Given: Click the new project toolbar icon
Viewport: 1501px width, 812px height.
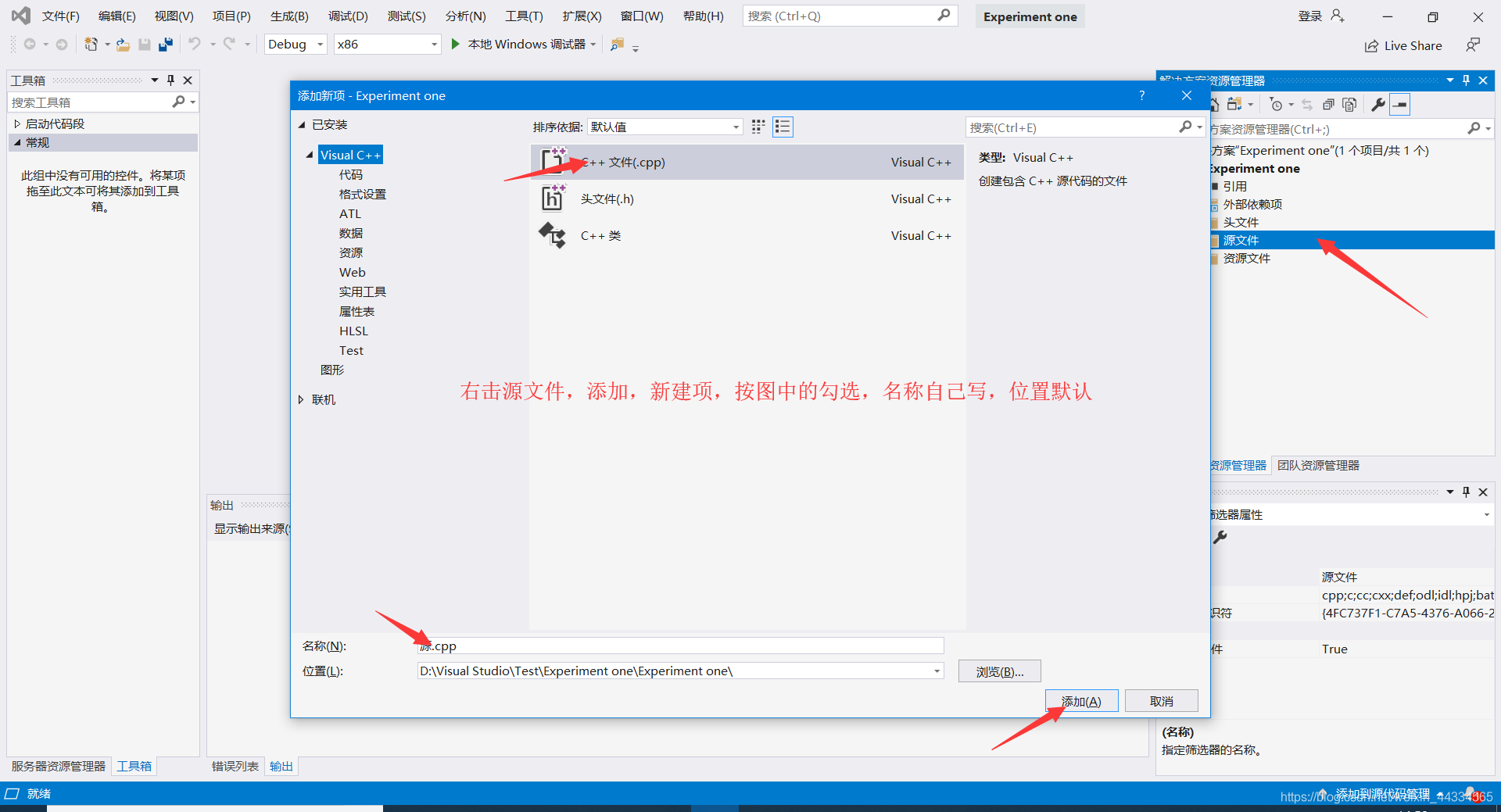Looking at the screenshot, I should [x=91, y=45].
